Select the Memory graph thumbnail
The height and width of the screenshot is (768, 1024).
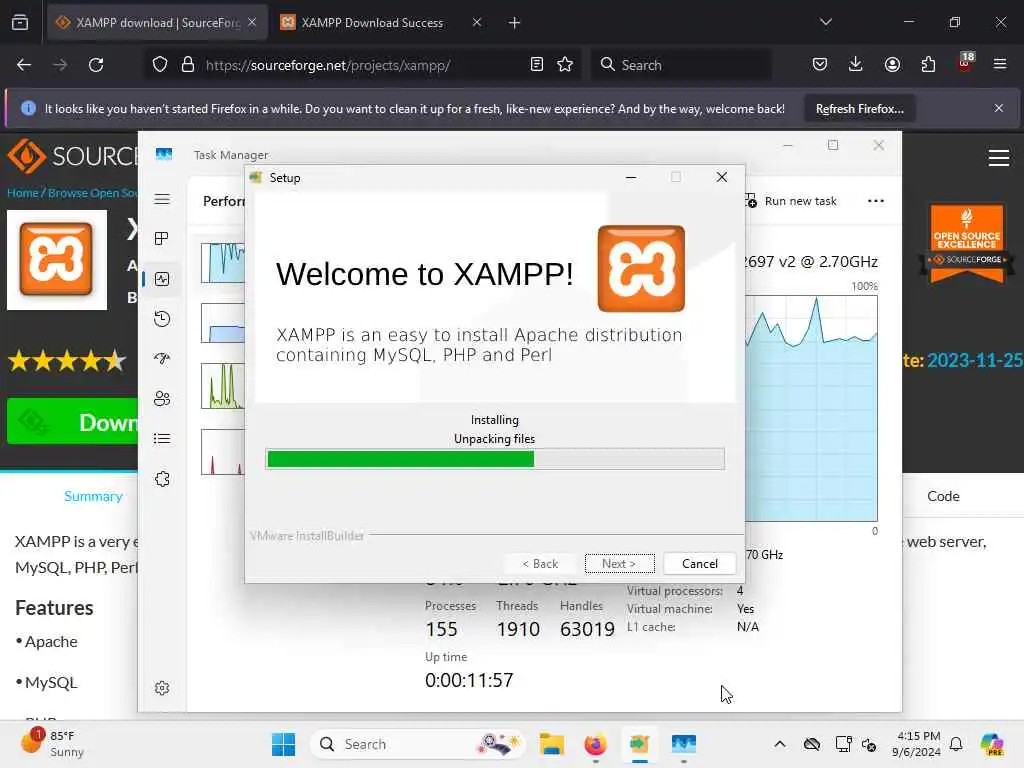(223, 323)
